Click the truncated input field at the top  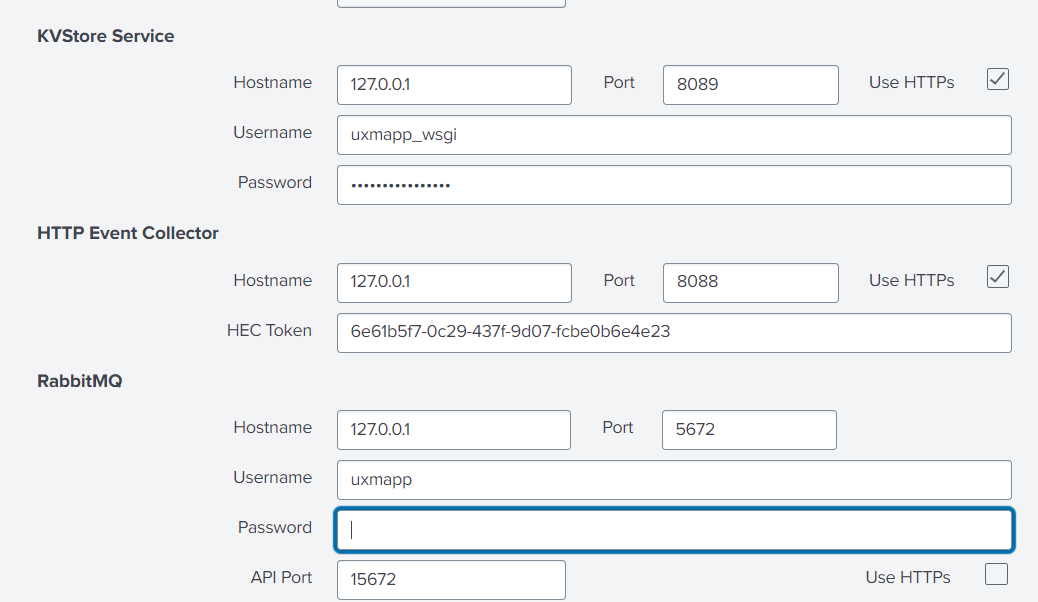(x=450, y=3)
